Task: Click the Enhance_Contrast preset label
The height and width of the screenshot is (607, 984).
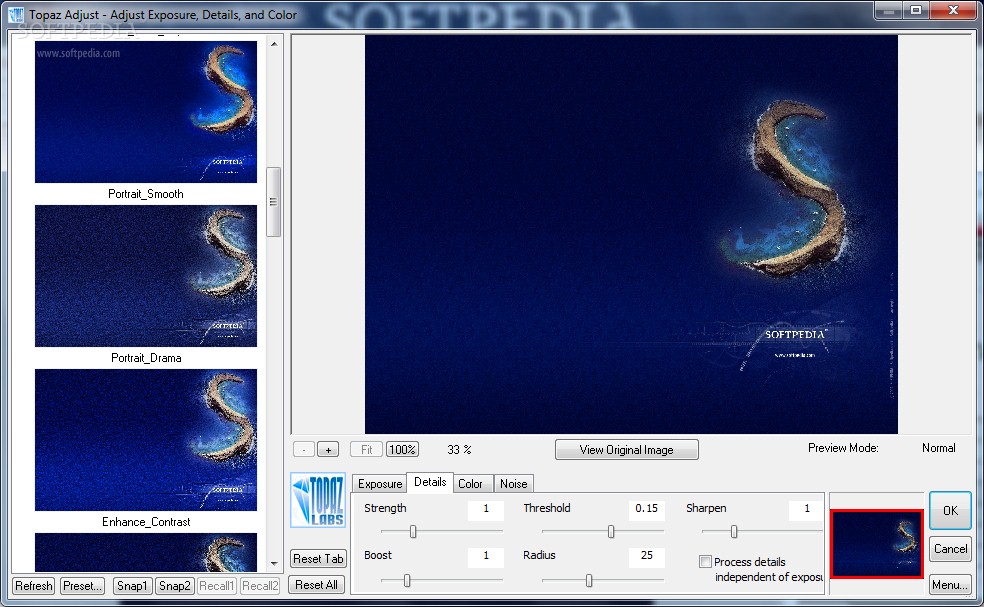Action: coord(146,522)
